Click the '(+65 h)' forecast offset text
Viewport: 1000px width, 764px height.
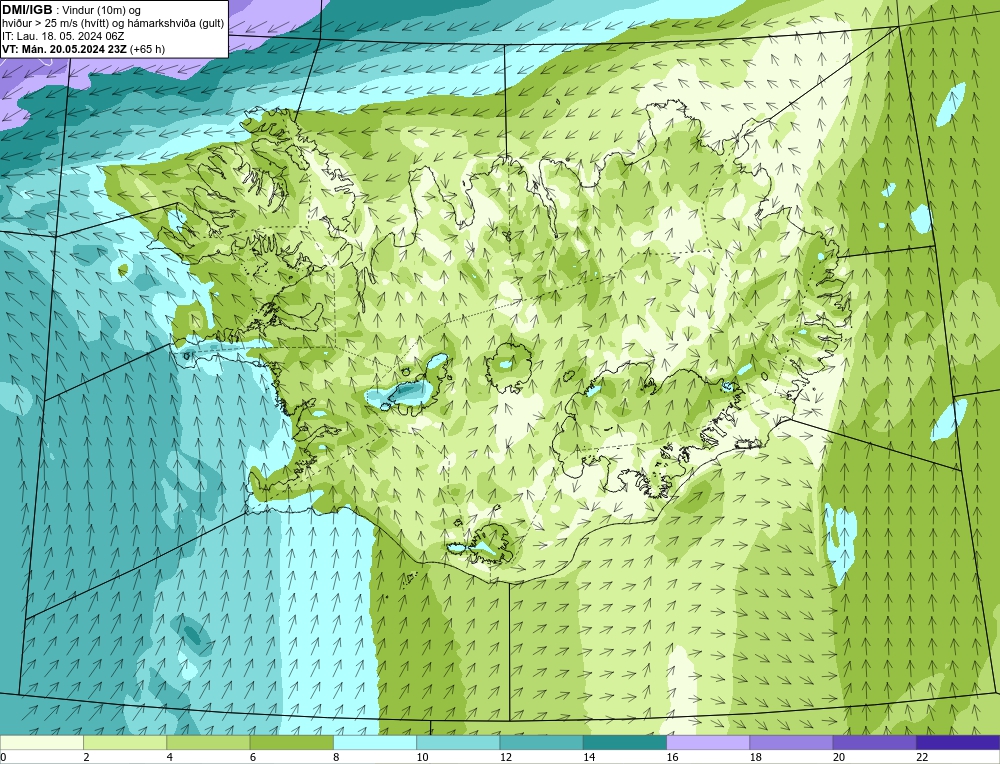tap(147, 49)
